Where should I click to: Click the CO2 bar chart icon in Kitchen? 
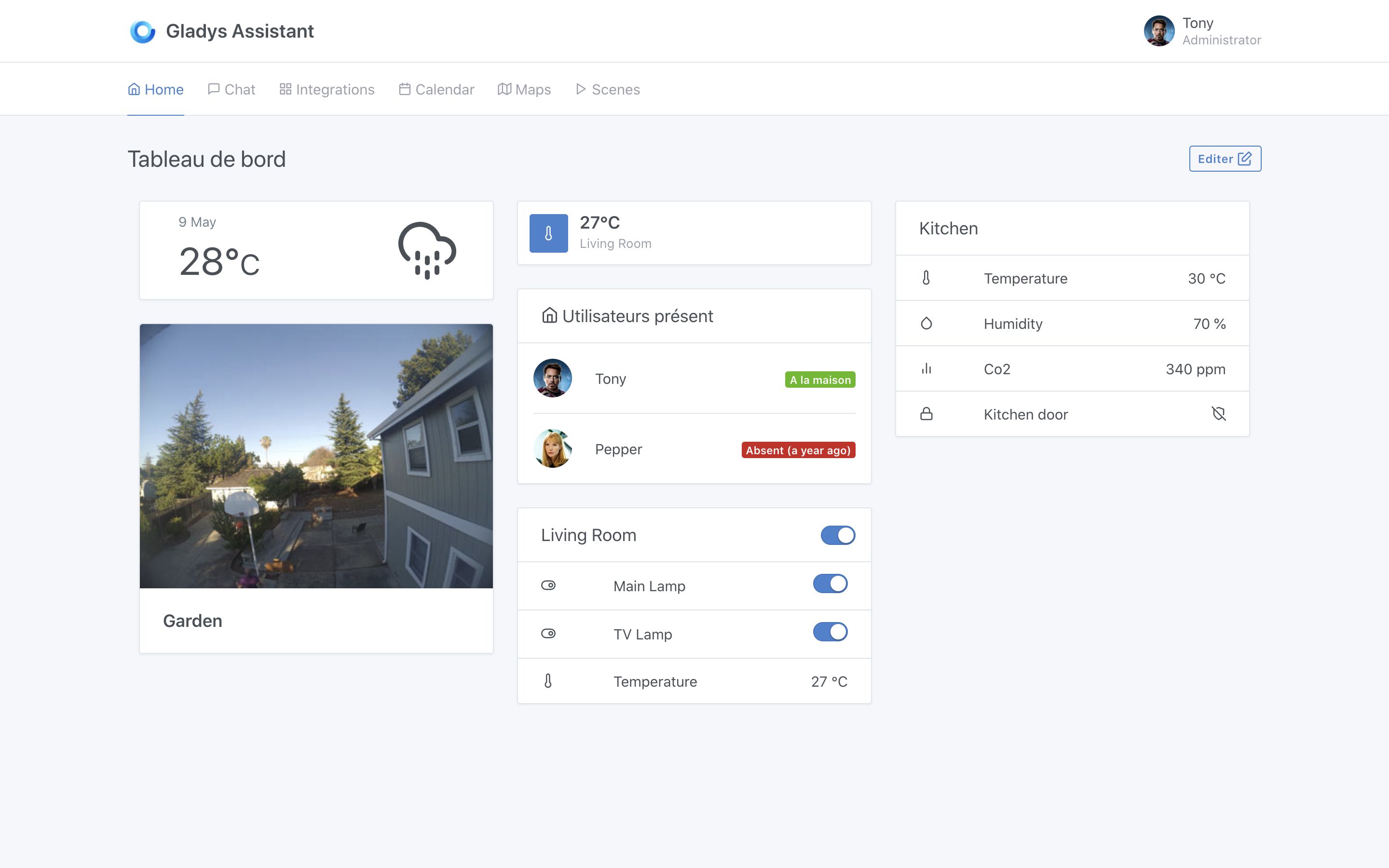925,368
